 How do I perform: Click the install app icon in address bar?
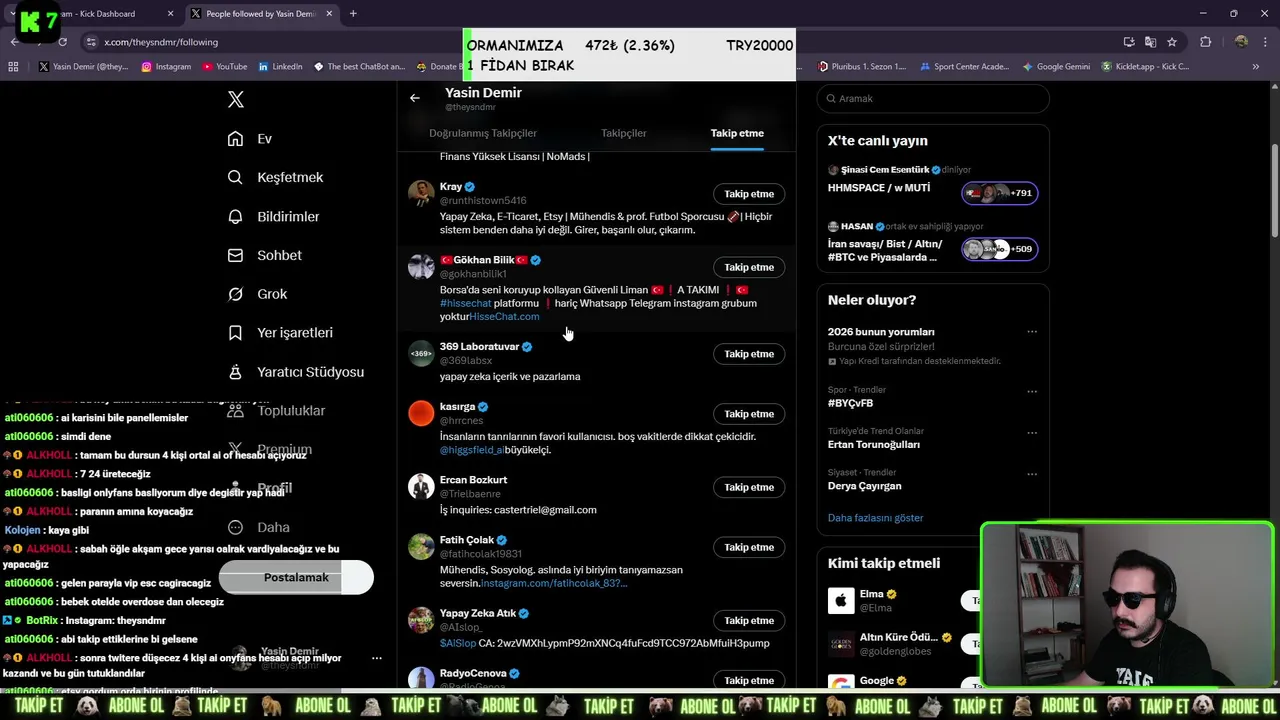tap(1129, 42)
